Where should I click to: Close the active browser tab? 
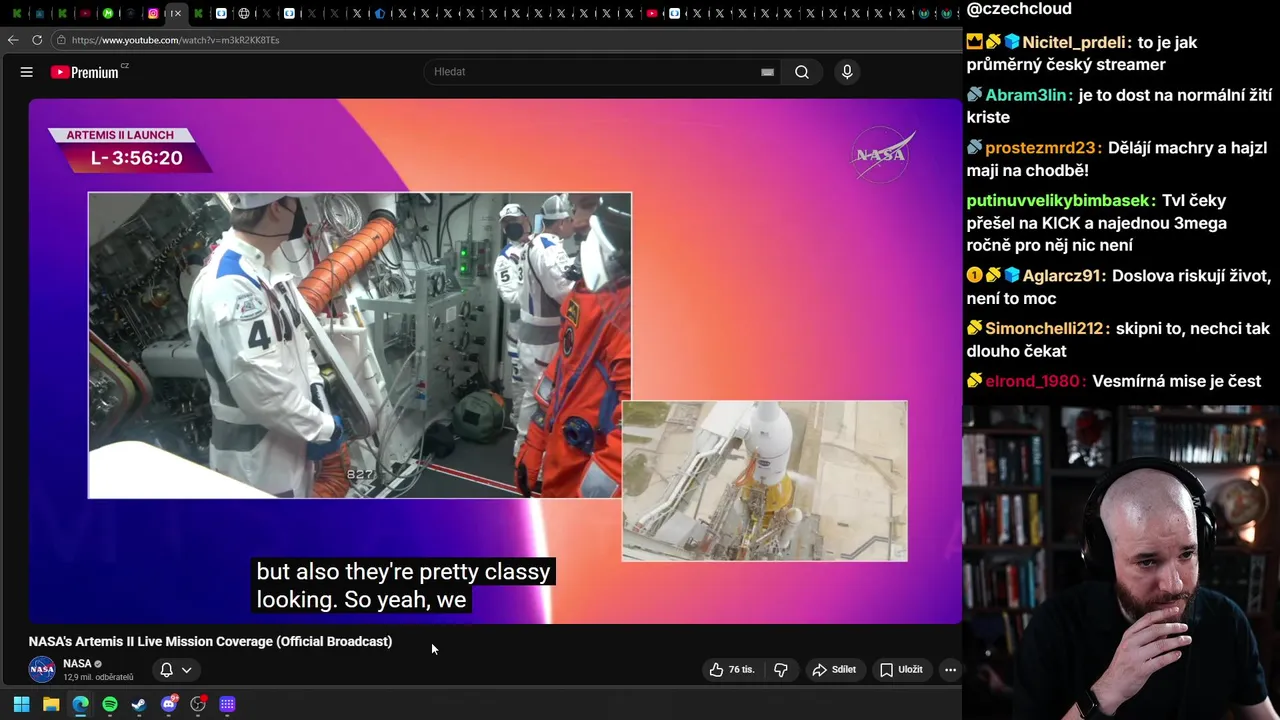click(x=177, y=13)
